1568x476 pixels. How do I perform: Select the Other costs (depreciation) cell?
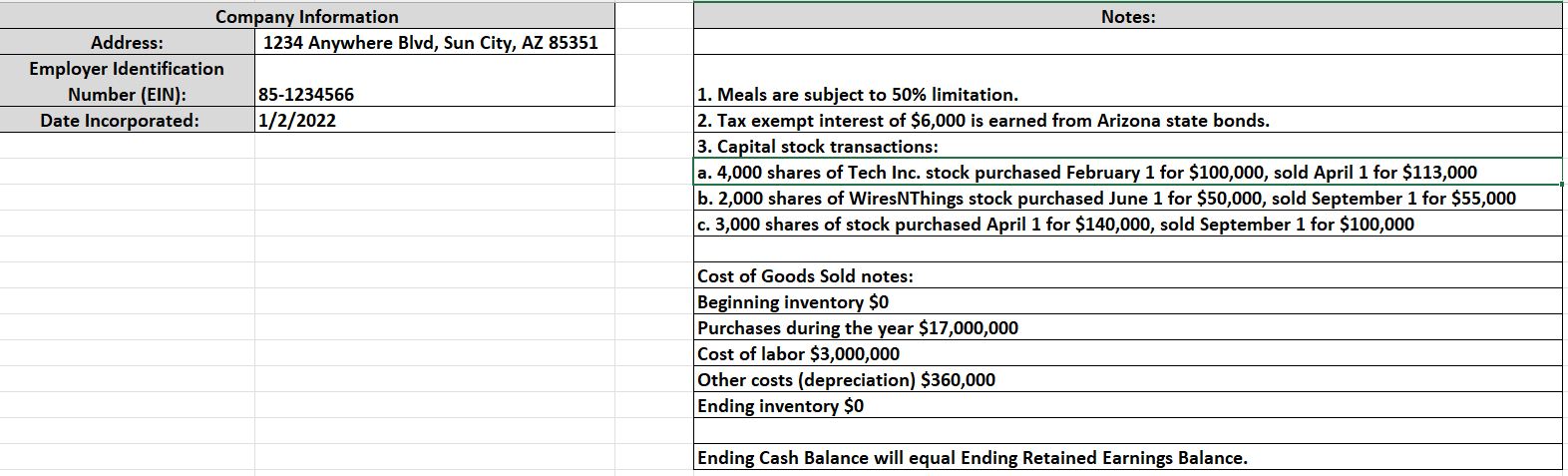pyautogui.click(x=1128, y=379)
